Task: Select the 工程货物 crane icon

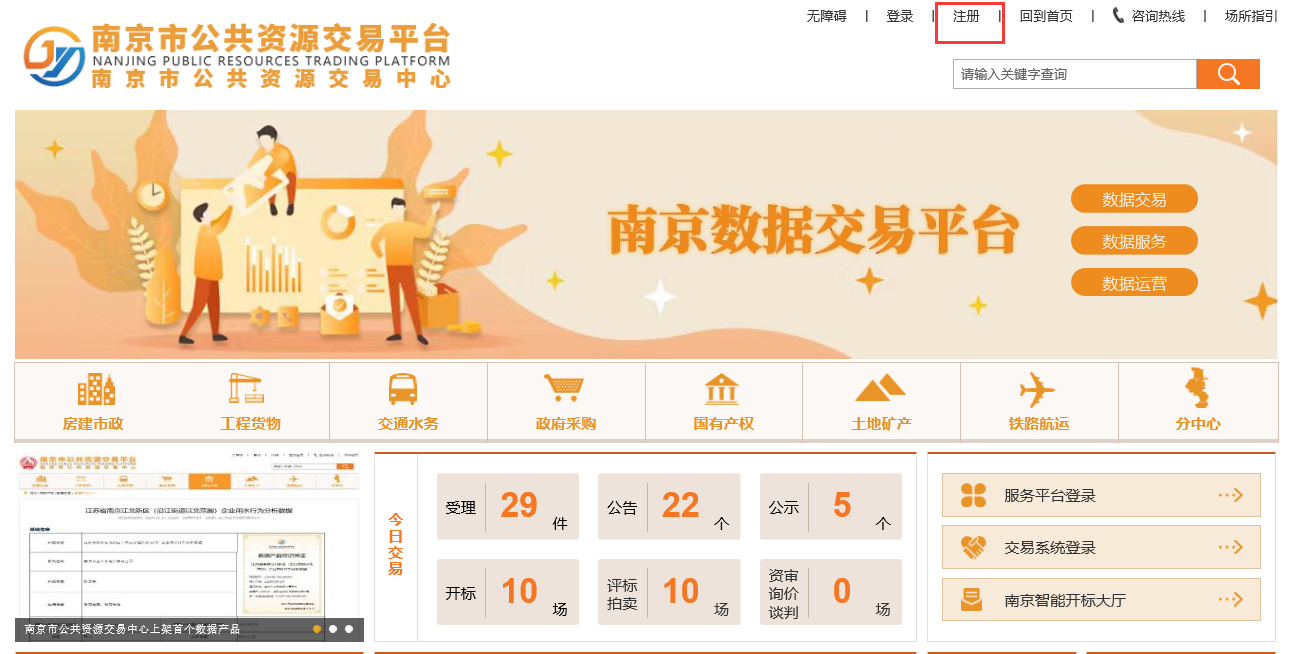Action: coord(245,389)
